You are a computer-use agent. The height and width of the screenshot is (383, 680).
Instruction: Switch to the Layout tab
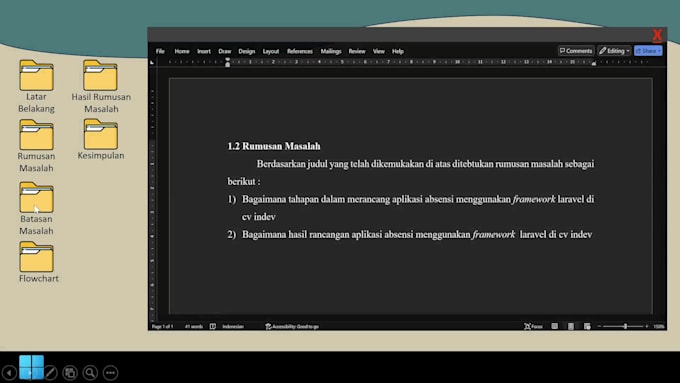click(x=271, y=51)
